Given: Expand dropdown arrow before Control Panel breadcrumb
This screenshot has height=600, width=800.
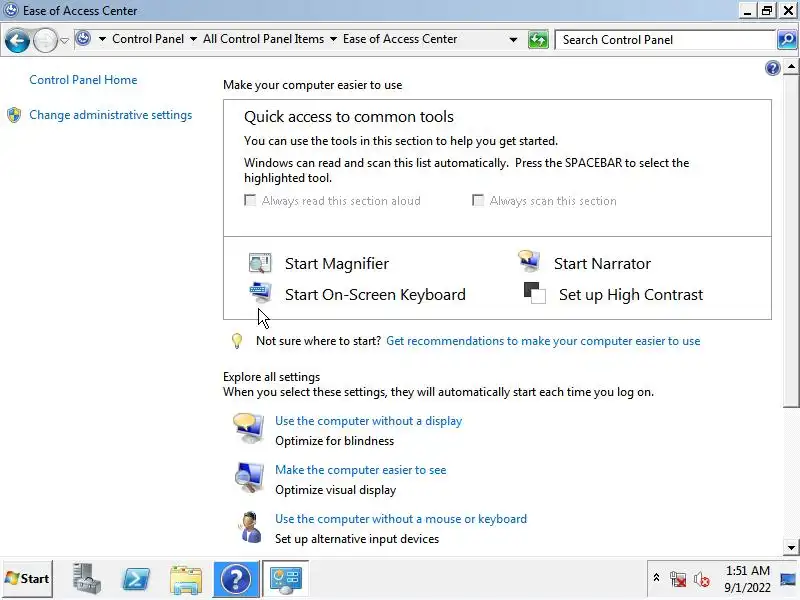Looking at the screenshot, I should (102, 39).
